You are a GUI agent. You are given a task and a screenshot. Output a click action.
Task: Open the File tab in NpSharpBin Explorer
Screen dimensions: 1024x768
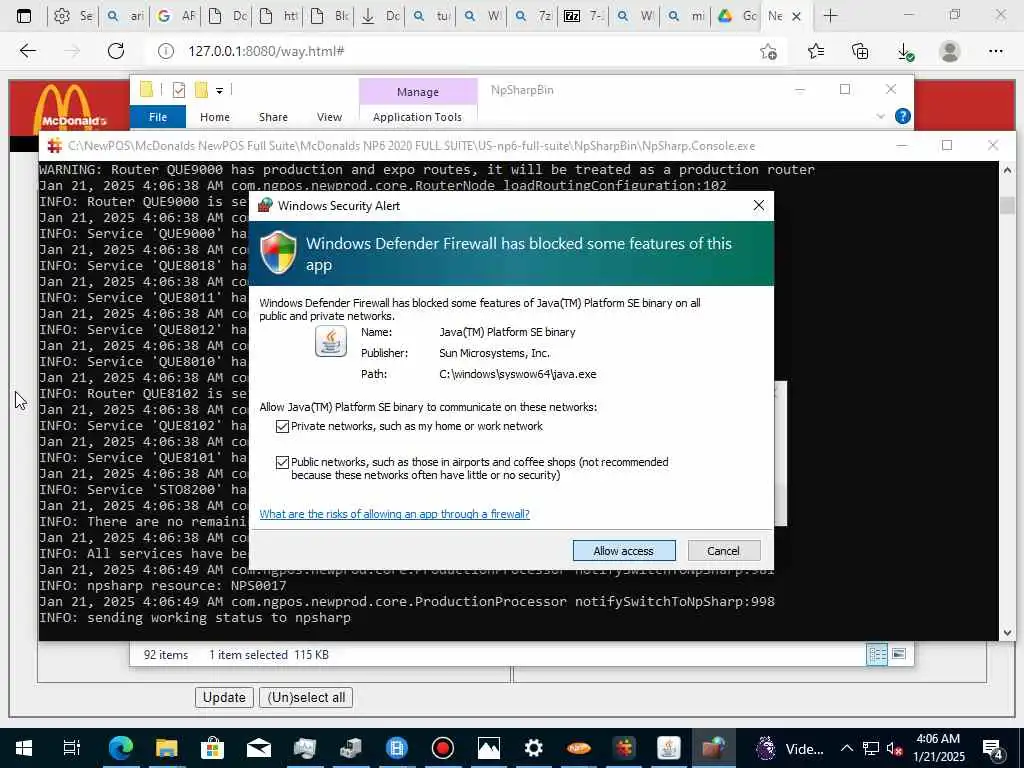point(157,117)
